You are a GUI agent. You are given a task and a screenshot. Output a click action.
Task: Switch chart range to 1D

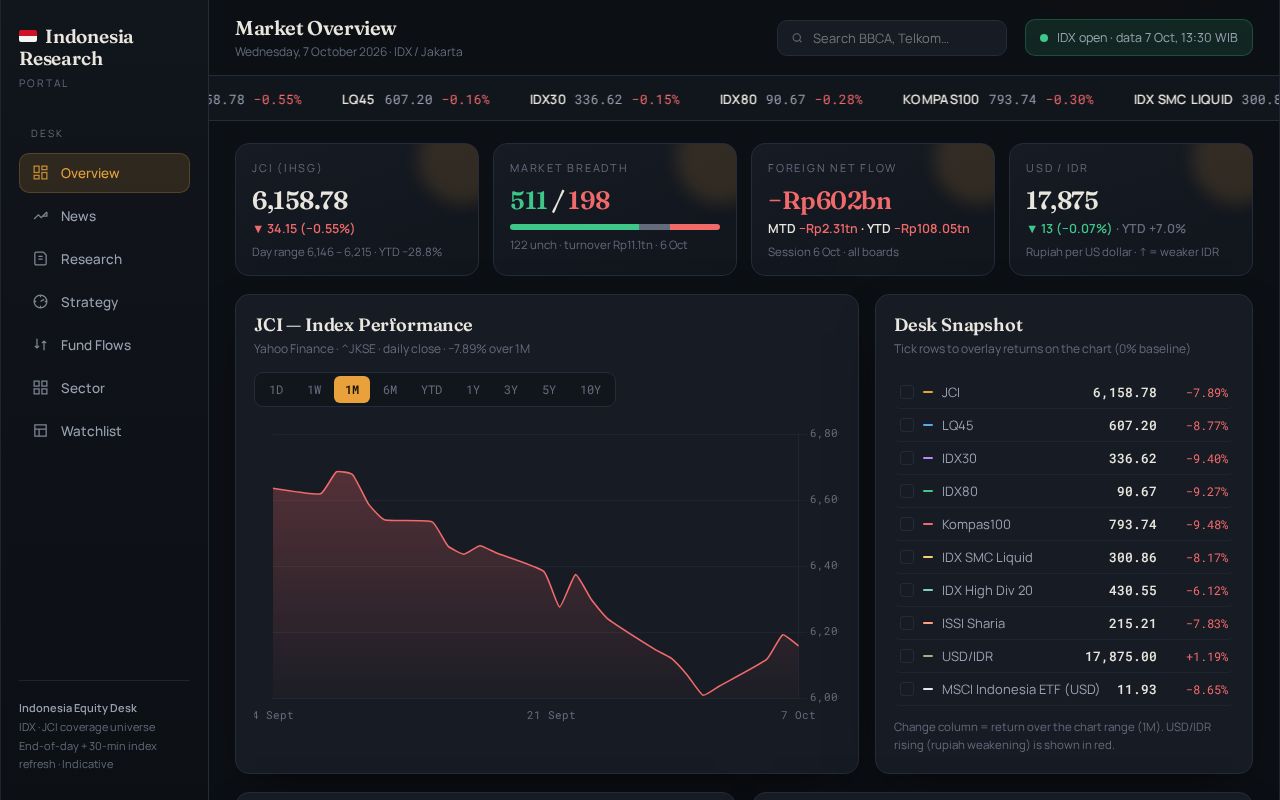tap(276, 390)
